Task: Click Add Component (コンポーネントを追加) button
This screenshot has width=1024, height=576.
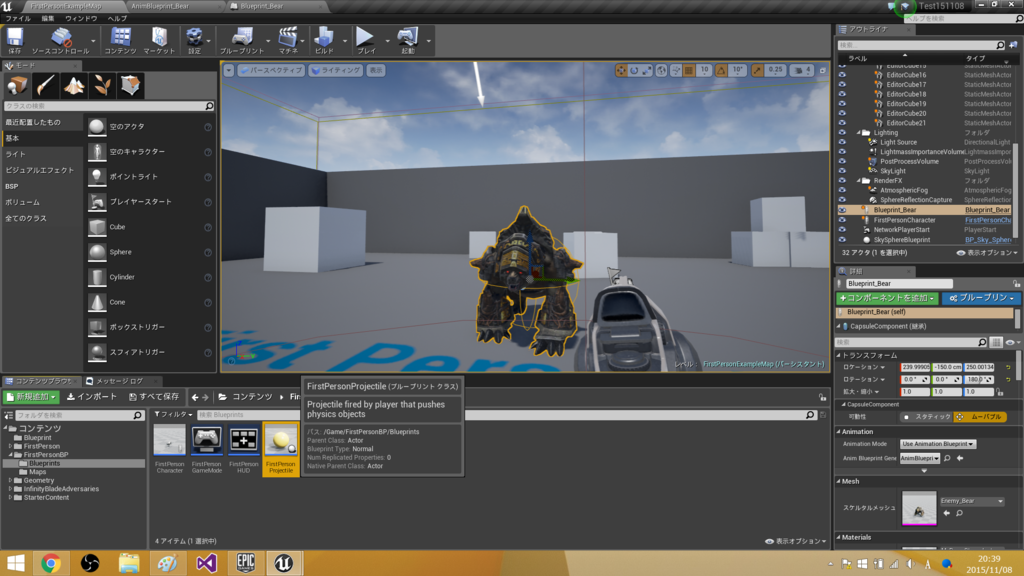Action: (887, 298)
